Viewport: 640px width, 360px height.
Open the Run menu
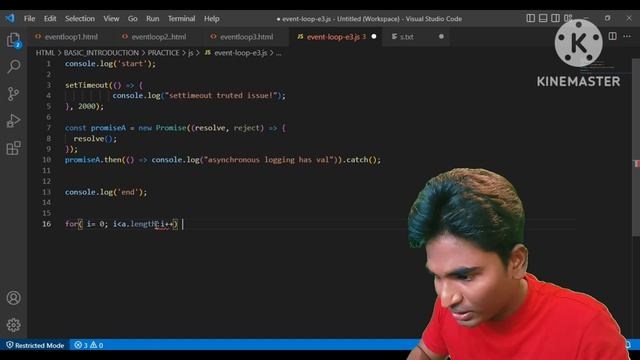tap(153, 19)
